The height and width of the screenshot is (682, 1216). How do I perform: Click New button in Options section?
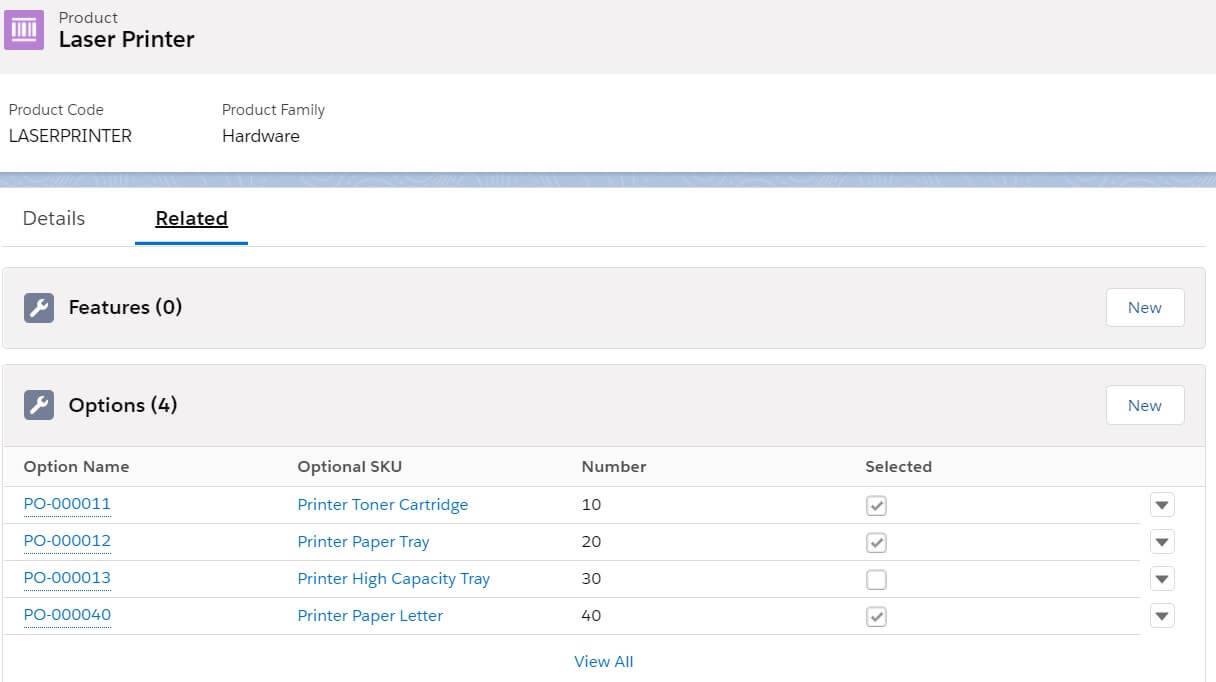pos(1144,405)
